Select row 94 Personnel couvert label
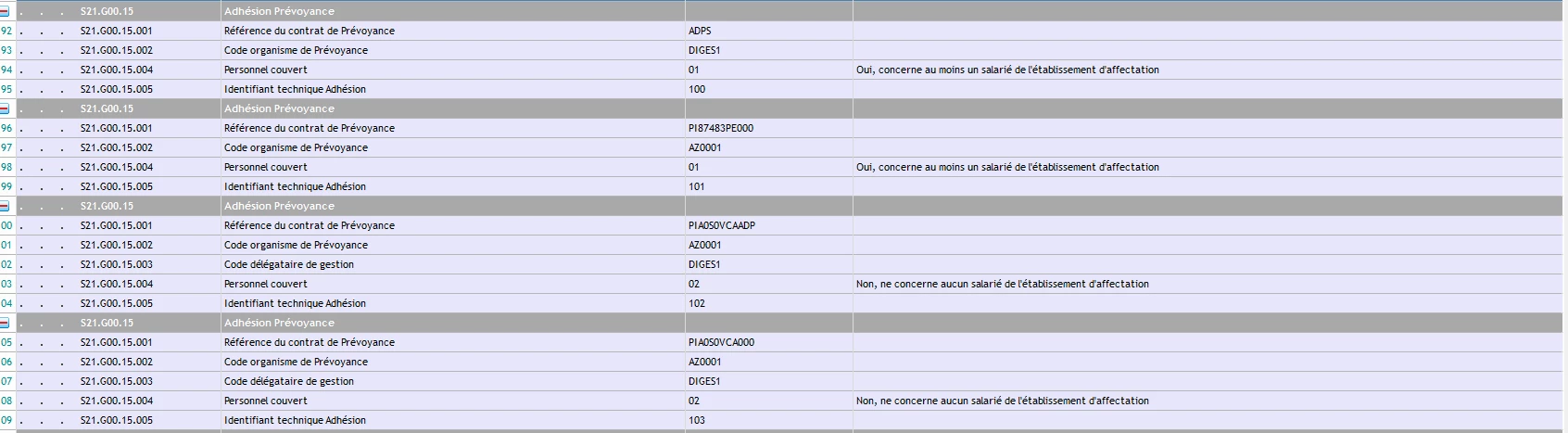The width and height of the screenshot is (1568, 433). tap(265, 70)
